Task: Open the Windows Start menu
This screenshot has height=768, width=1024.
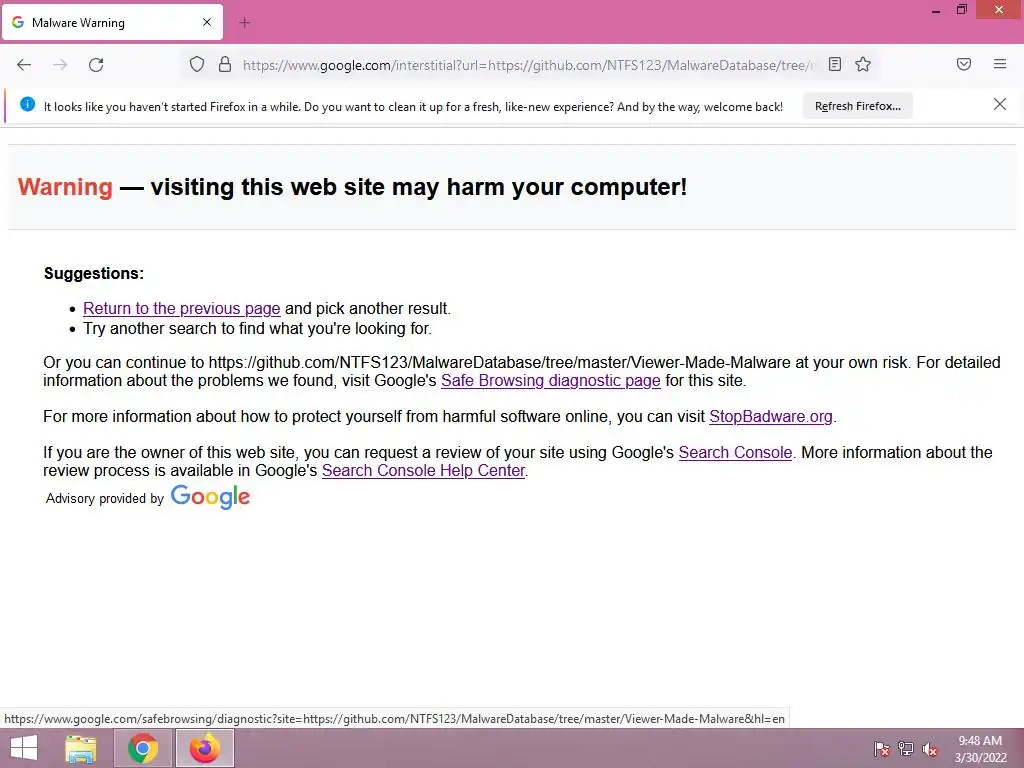Action: 24,748
